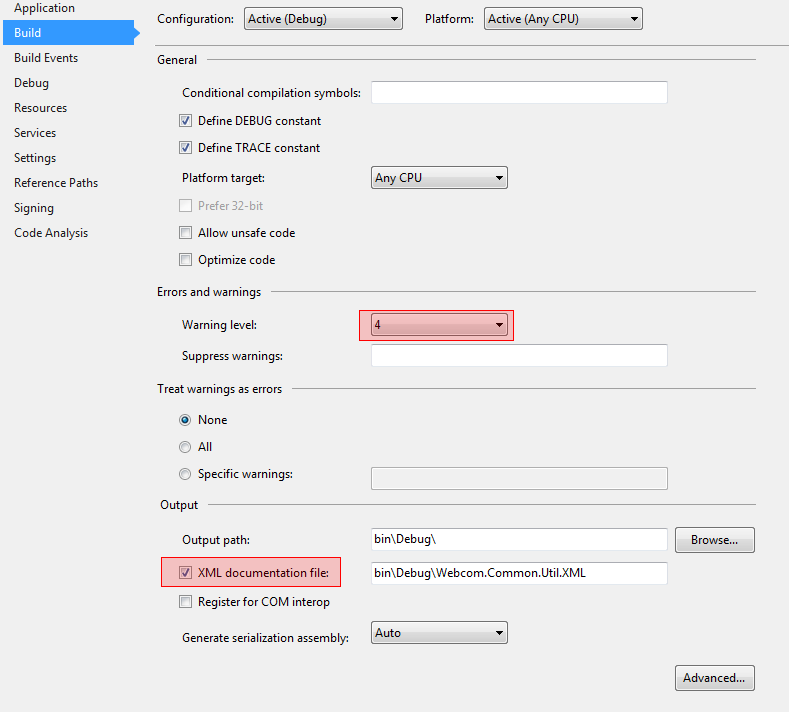Switch to the Build Events tab
Viewport: 789px width, 712px height.
(x=46, y=58)
